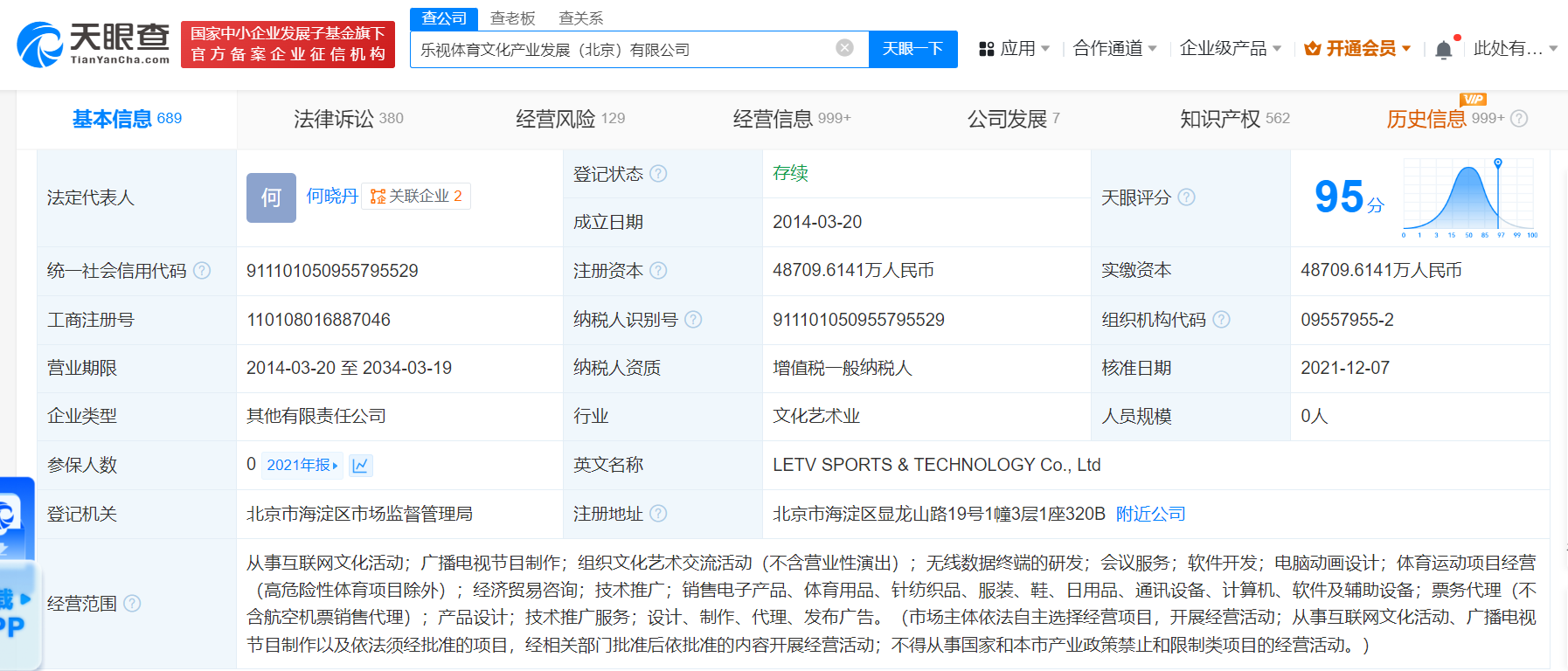Select the 查关系 search tab
This screenshot has height=671, width=1568.
coord(580,18)
